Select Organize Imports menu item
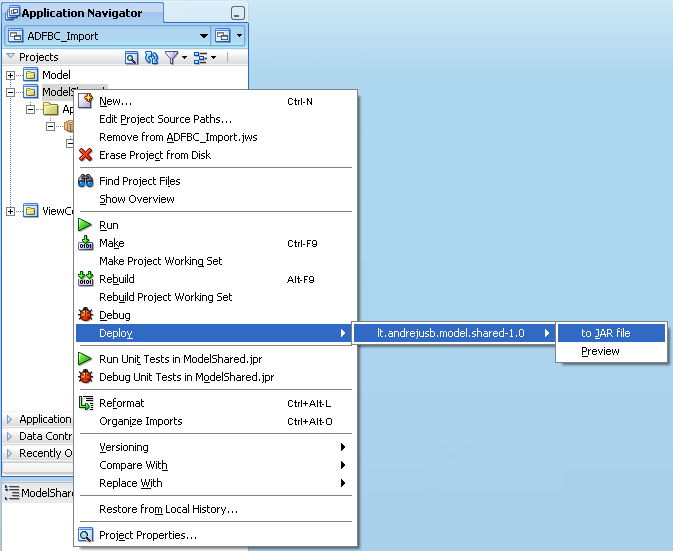Image resolution: width=673 pixels, height=551 pixels. (x=216, y=421)
